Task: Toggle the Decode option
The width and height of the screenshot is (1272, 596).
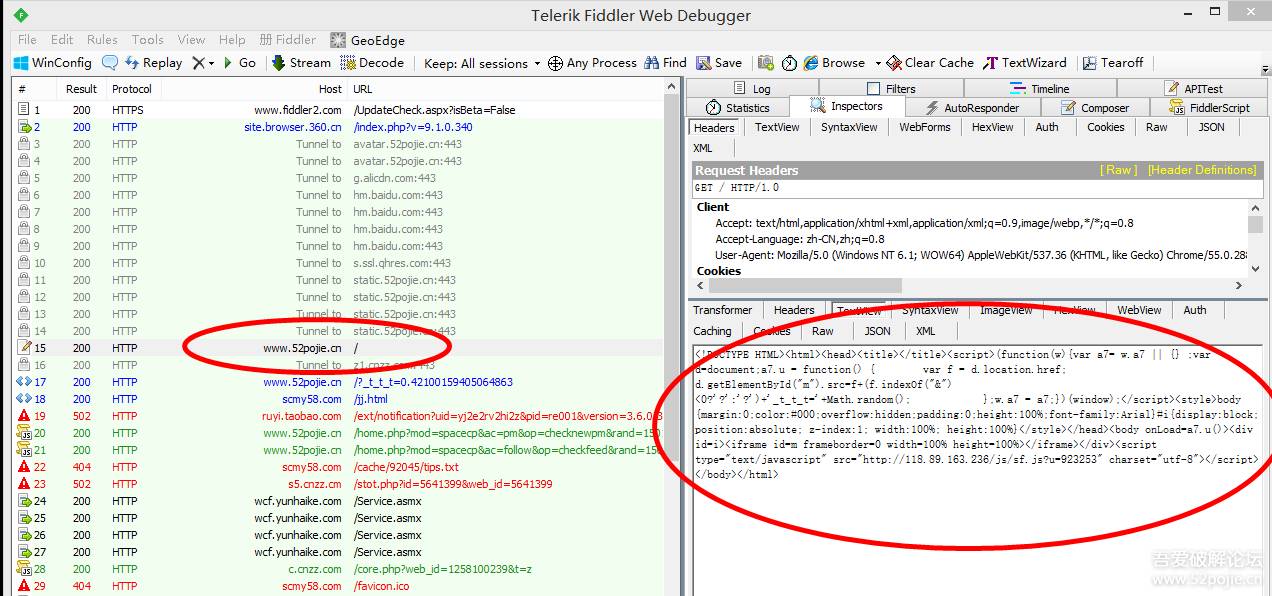Action: pos(372,62)
